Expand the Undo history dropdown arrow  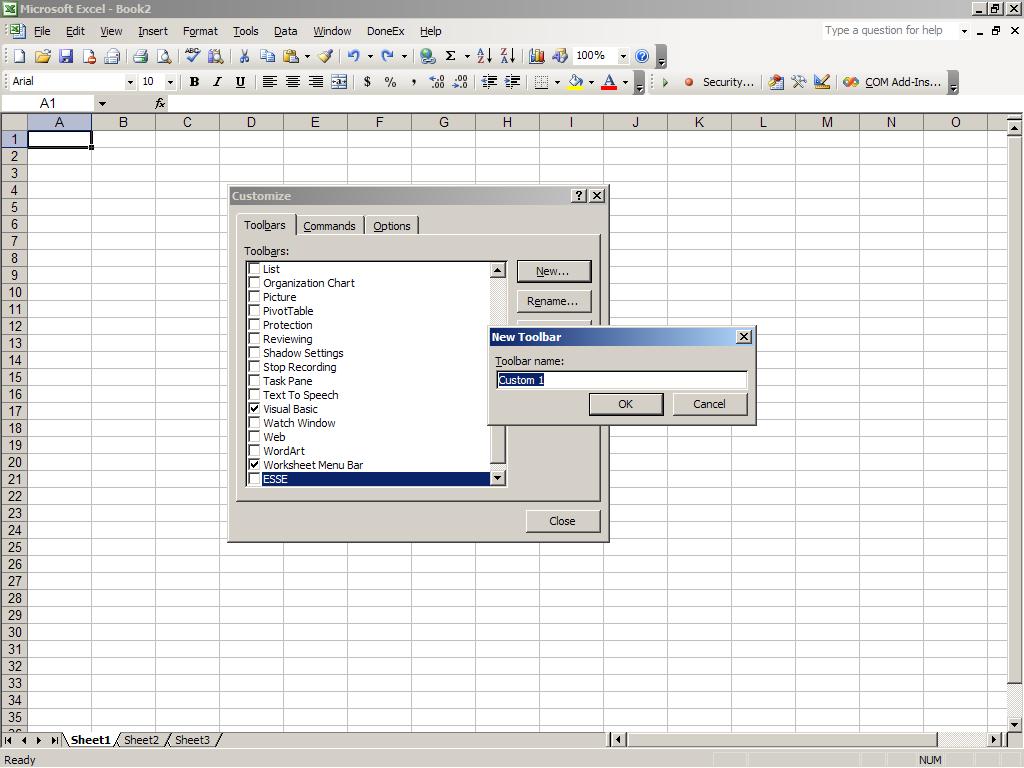click(370, 56)
